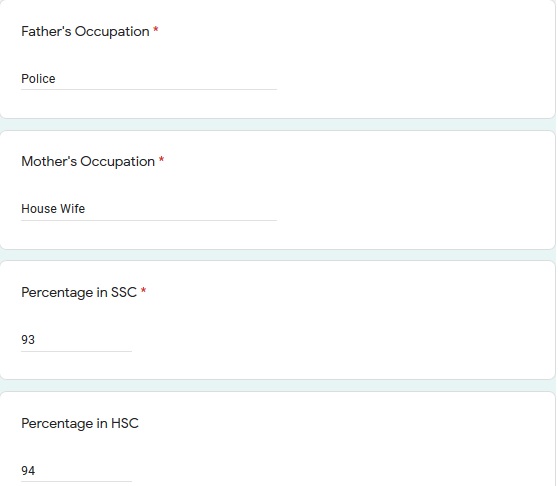The image size is (558, 486).
Task: Place cursor on the word Wife
Action: [x=73, y=209]
